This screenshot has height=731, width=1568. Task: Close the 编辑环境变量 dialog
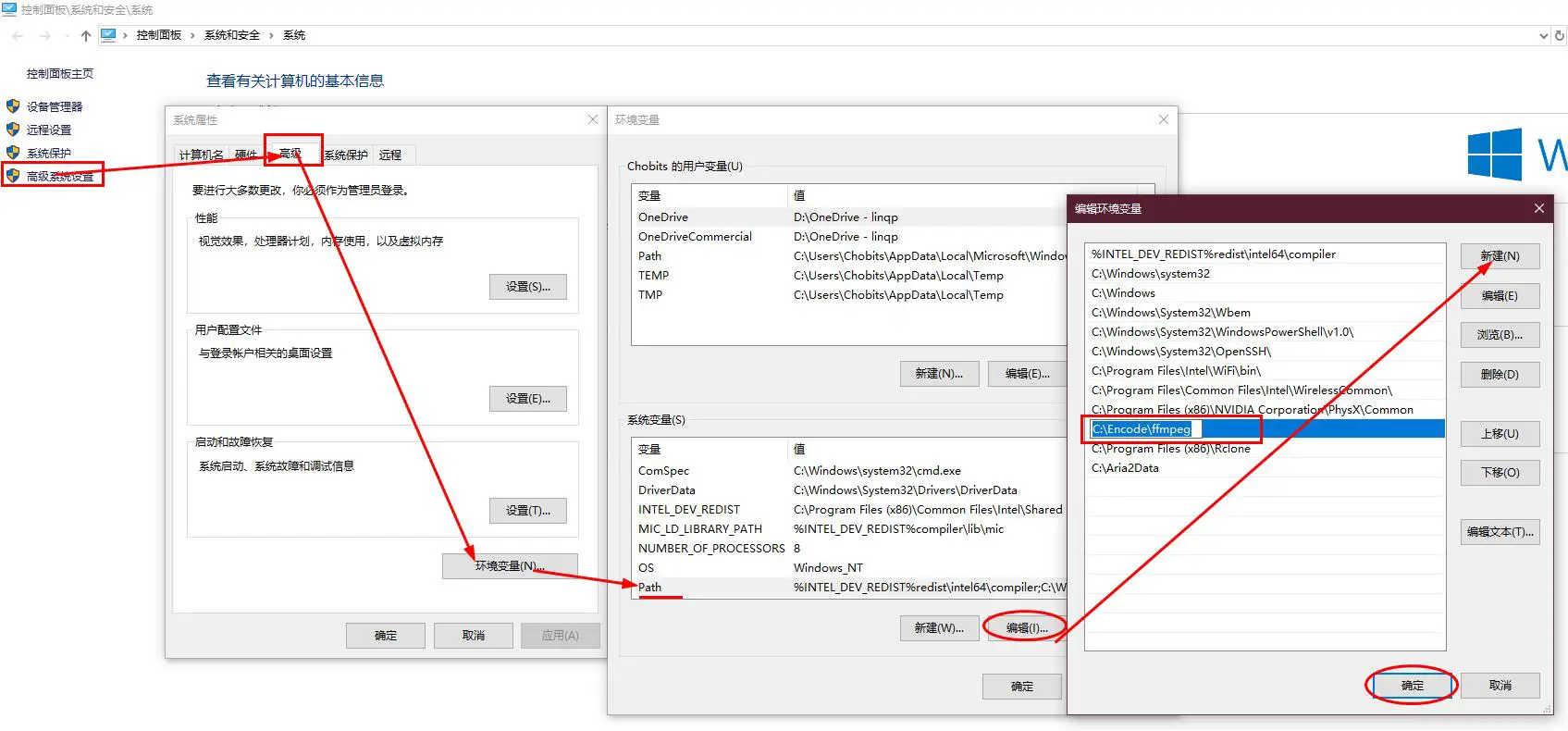[x=1539, y=208]
